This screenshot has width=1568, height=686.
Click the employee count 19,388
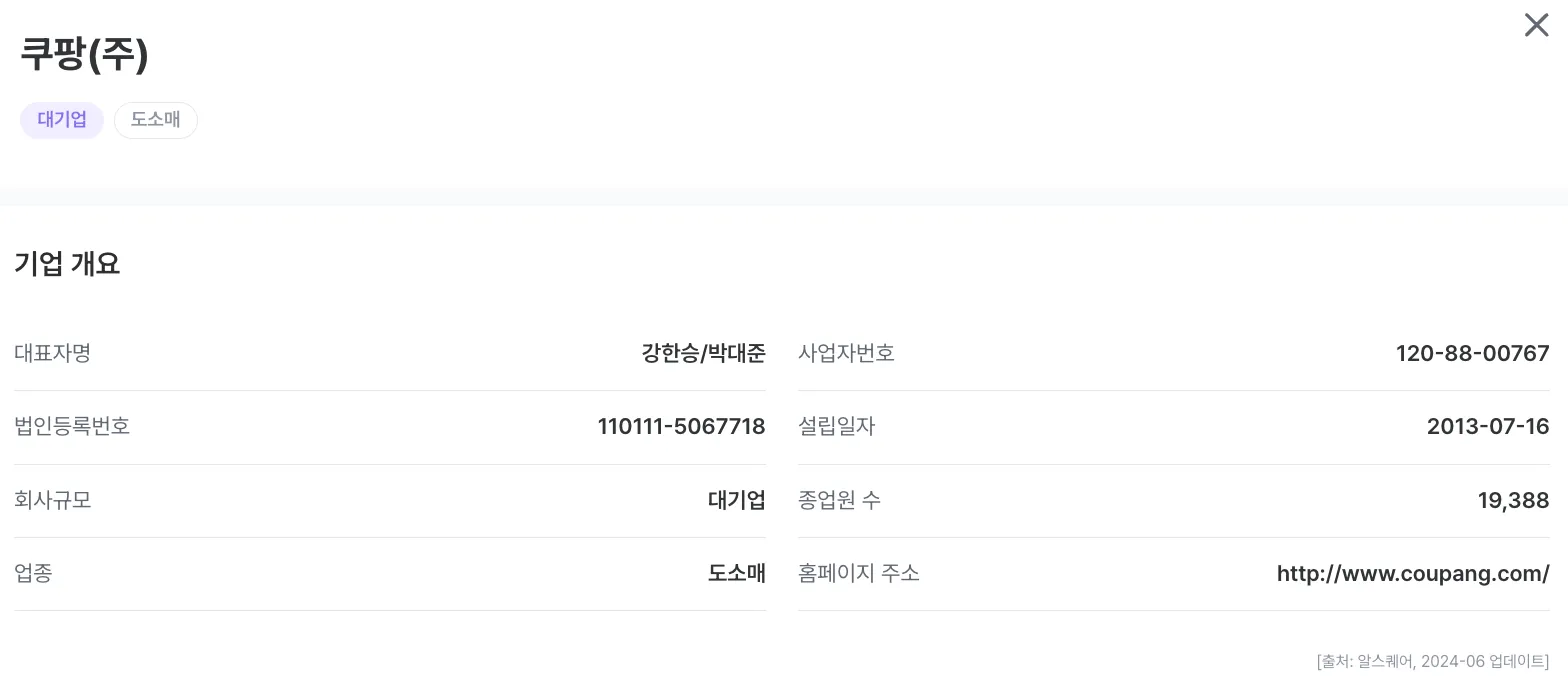pyautogui.click(x=1513, y=500)
